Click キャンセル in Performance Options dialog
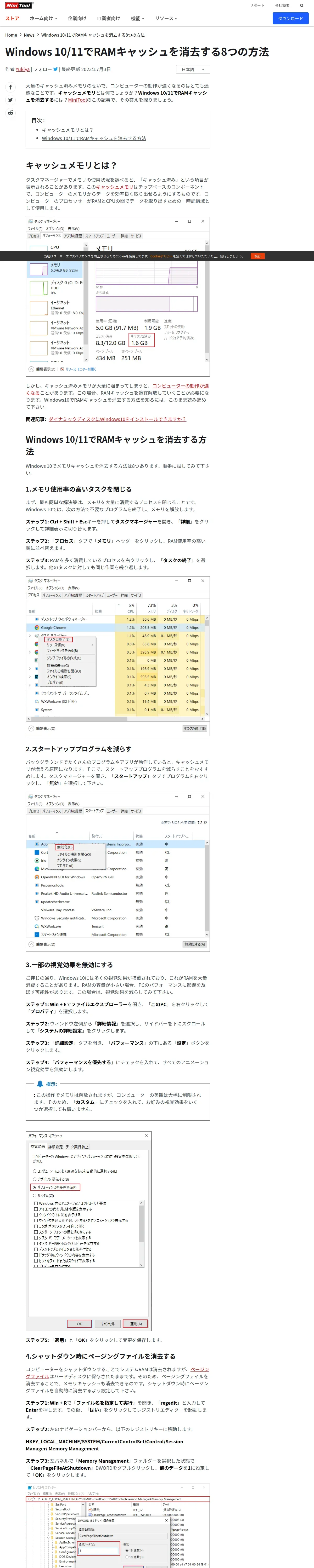 click(107, 1324)
